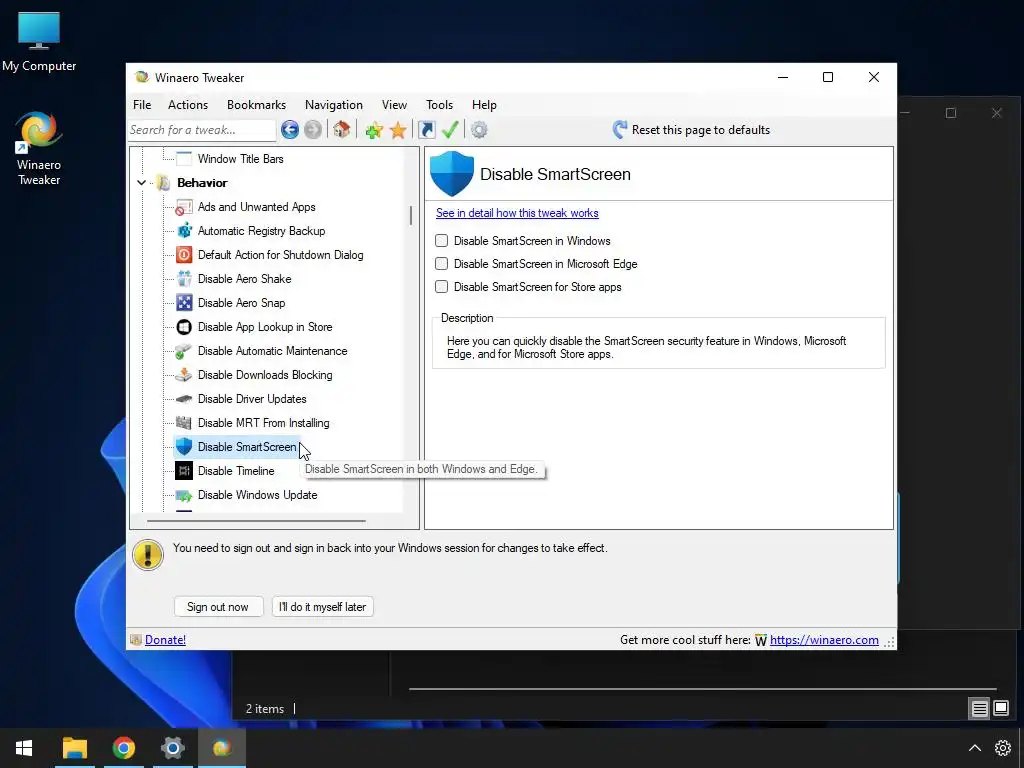Launch Chrome from the taskbar
Screen dimensions: 1024x768
[x=123, y=748]
